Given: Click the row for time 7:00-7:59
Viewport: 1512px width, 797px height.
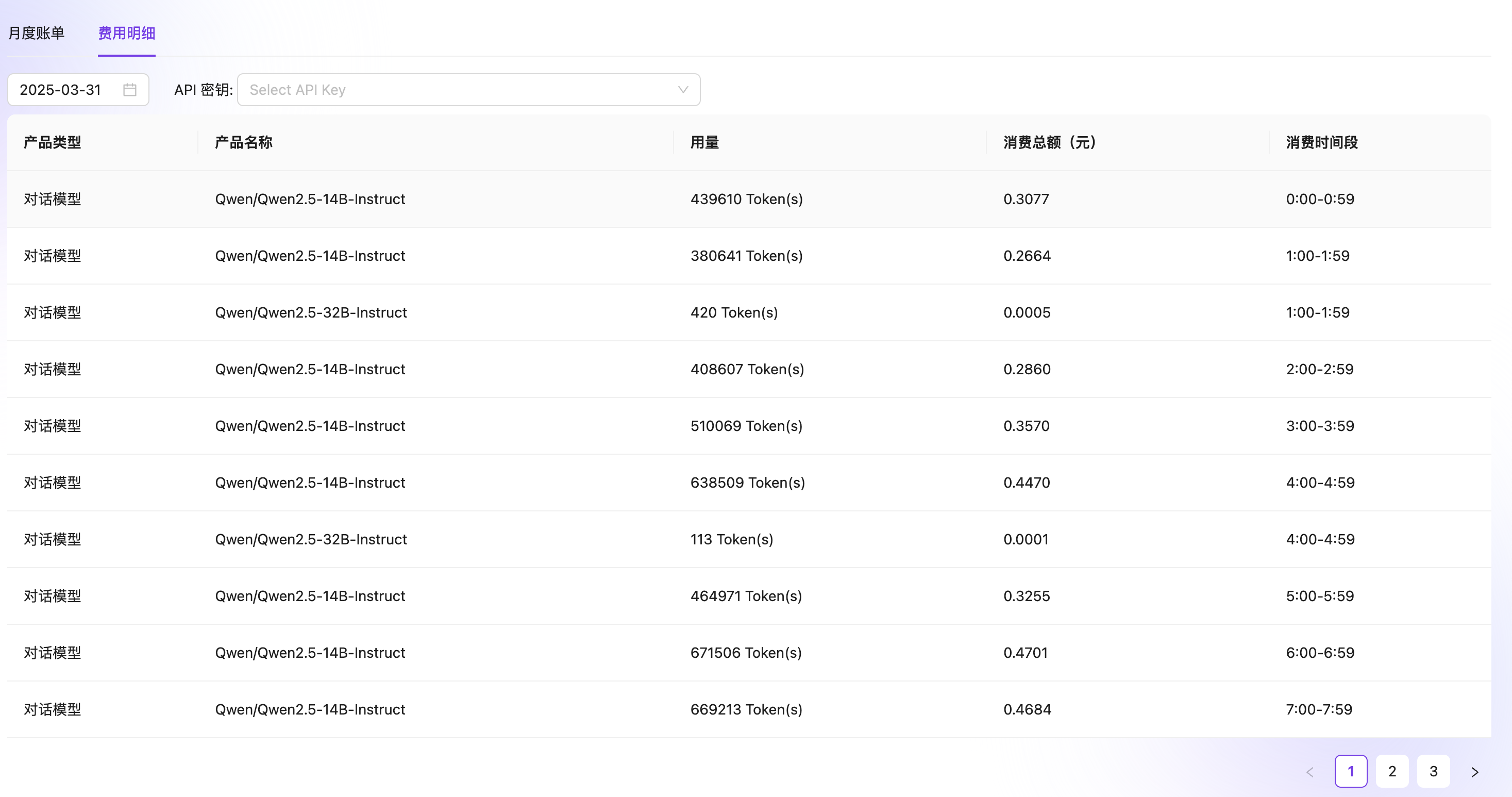Looking at the screenshot, I should [x=1318, y=709].
